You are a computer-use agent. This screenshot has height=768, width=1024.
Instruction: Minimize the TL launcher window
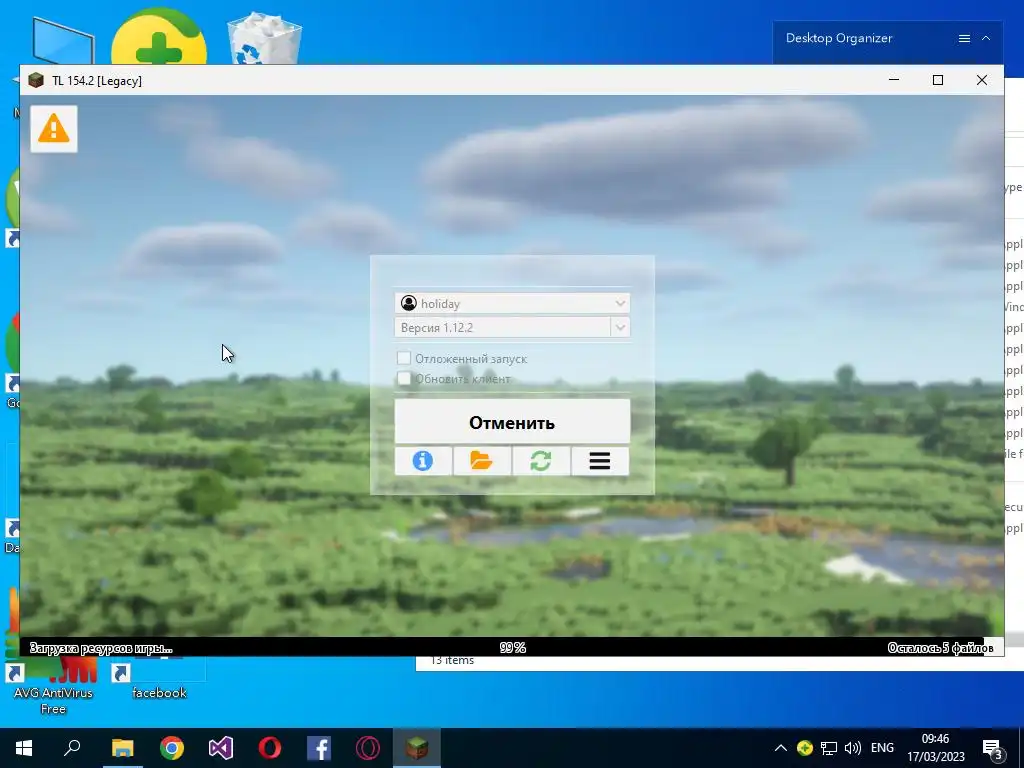[894, 80]
